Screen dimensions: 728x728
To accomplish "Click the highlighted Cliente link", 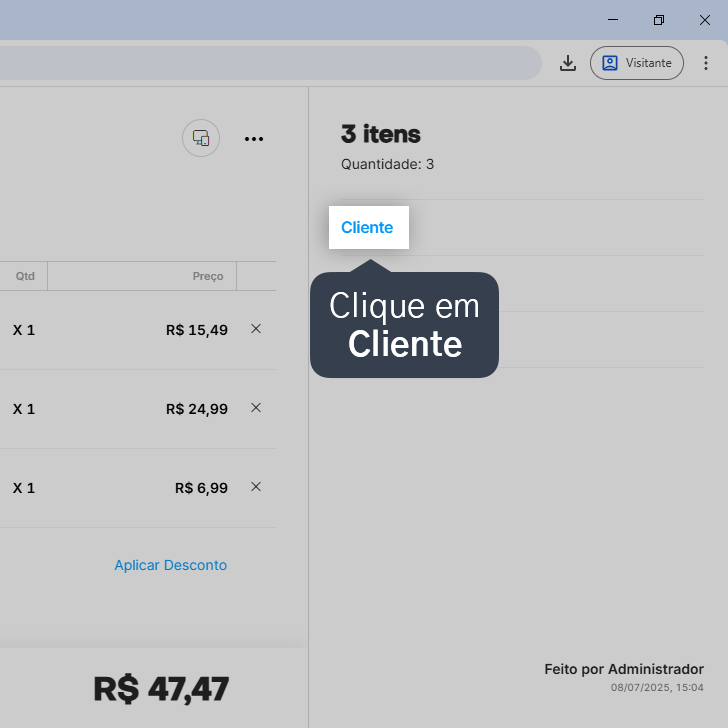I will pyautogui.click(x=367, y=228).
